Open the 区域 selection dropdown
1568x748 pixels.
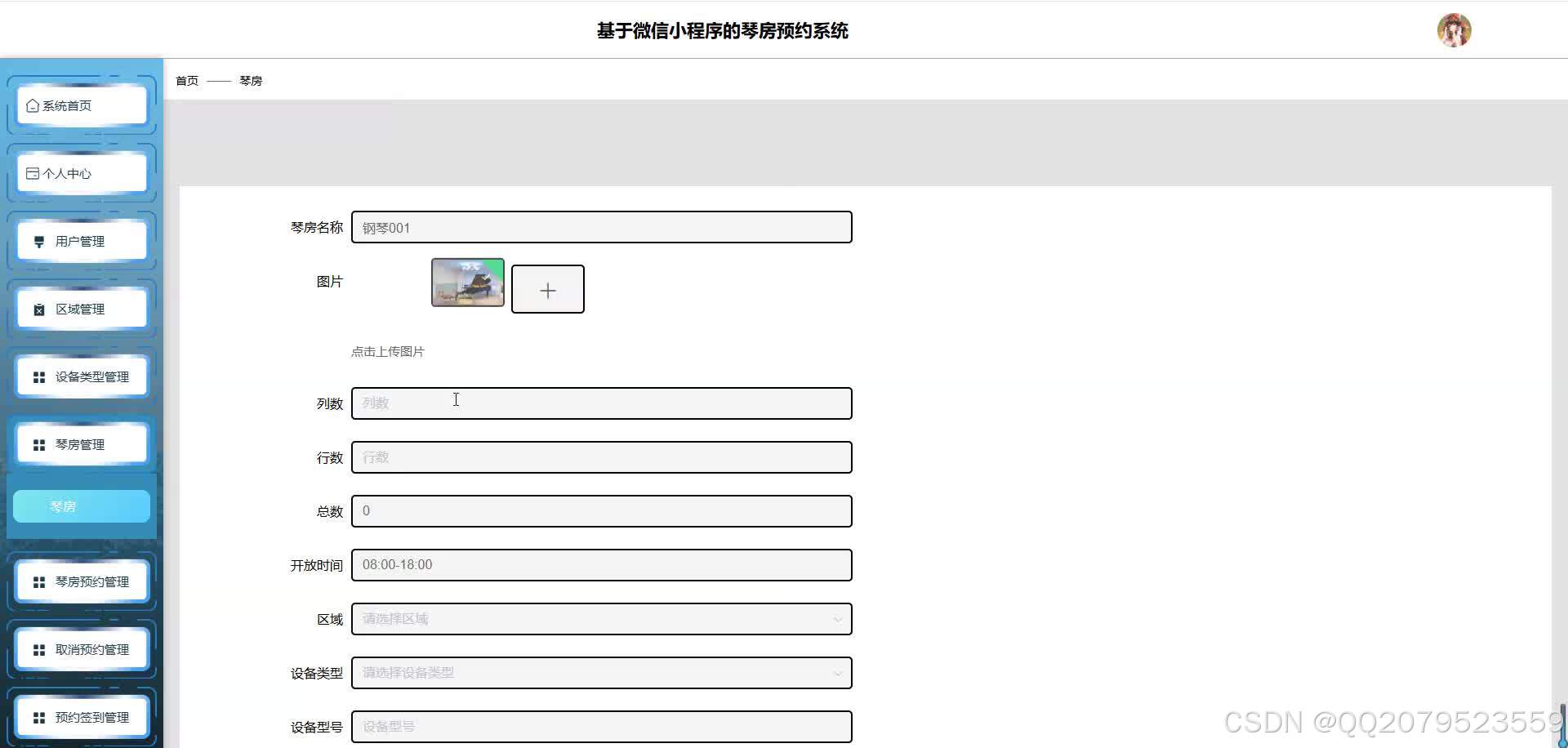[601, 619]
